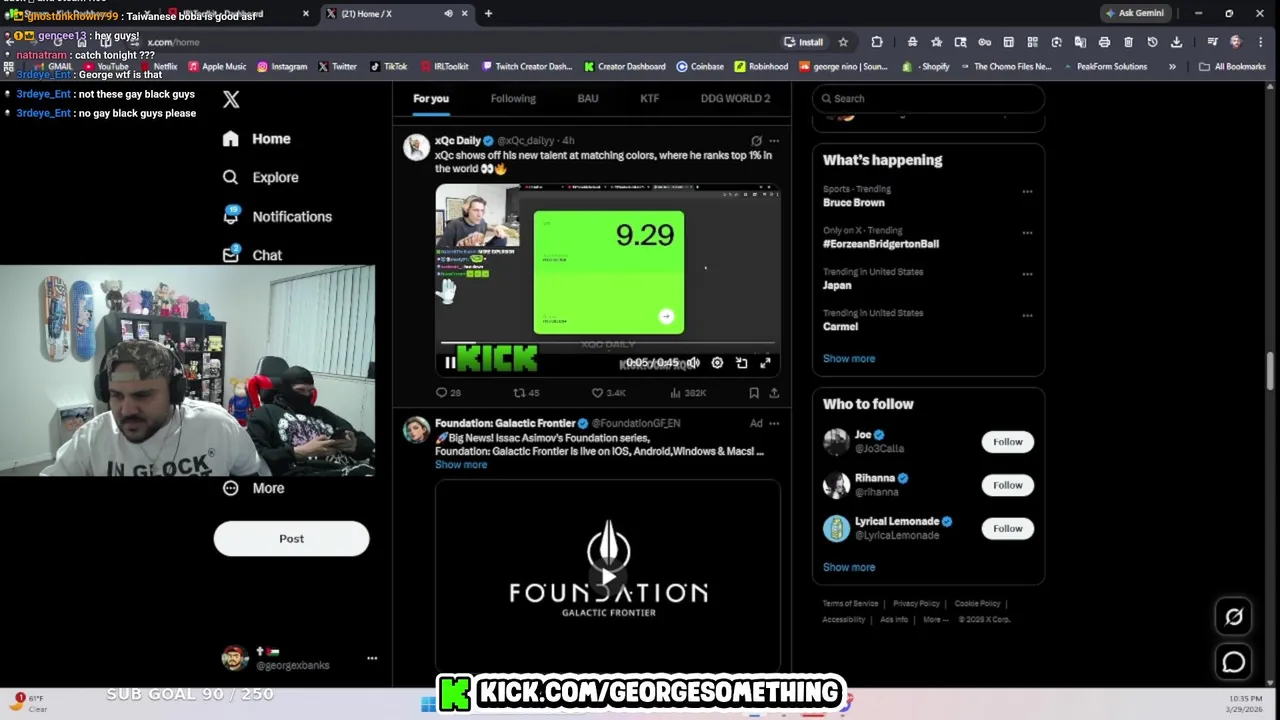The width and height of the screenshot is (1280, 720).
Task: Open Shopify bookmark
Action: click(927, 67)
